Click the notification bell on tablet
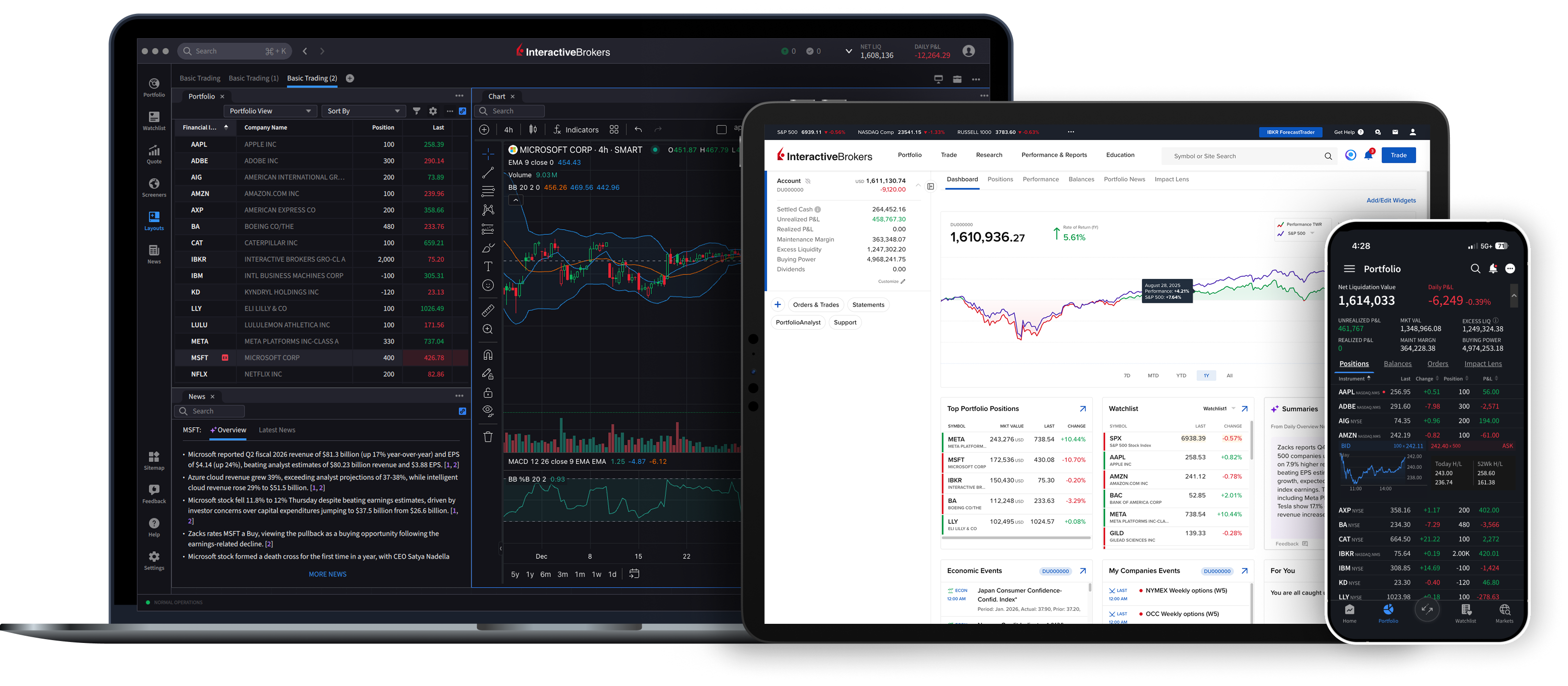This screenshot has height=686, width=1568. pos(1368,155)
